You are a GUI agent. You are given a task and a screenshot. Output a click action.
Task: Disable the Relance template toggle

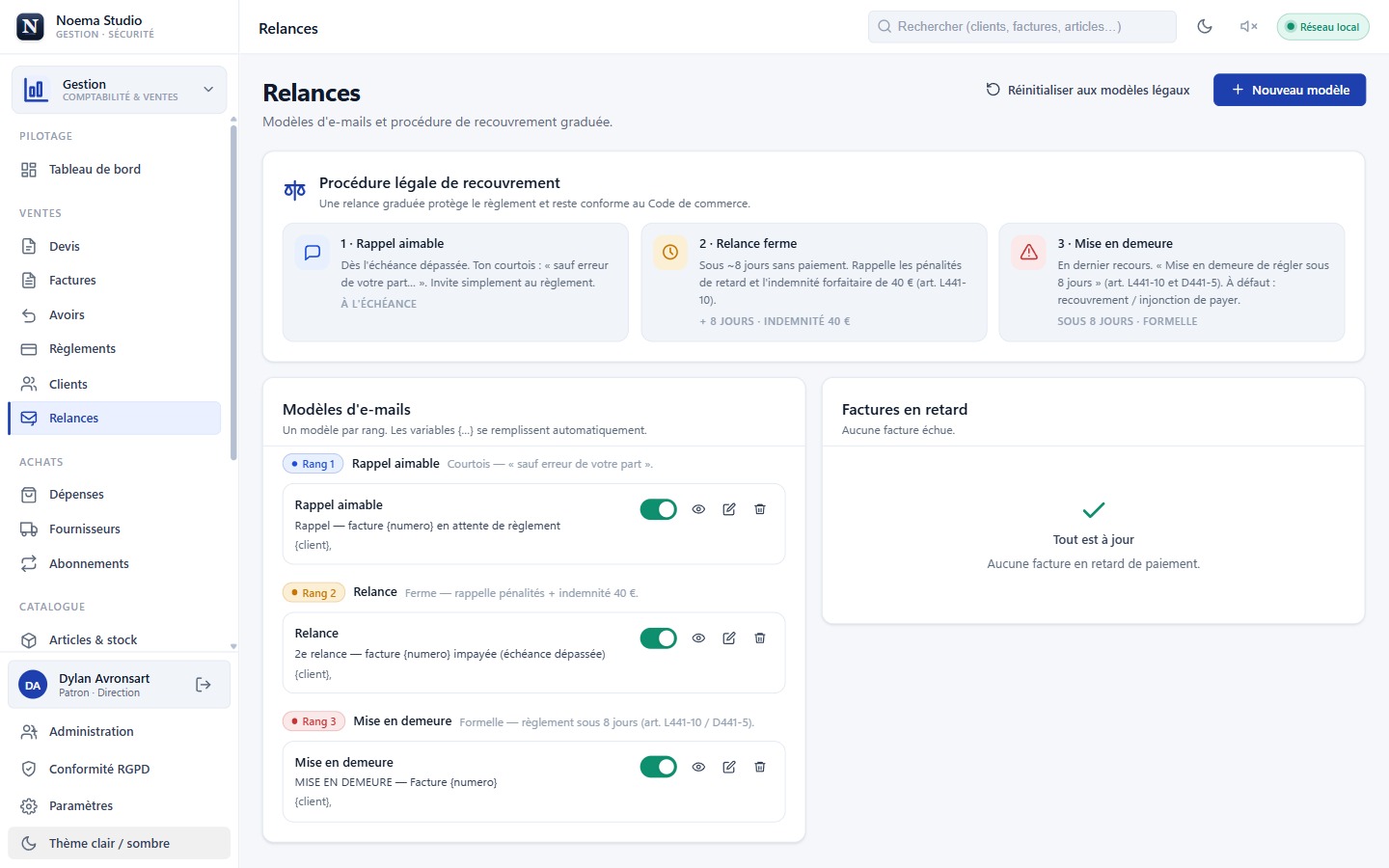[x=659, y=638]
